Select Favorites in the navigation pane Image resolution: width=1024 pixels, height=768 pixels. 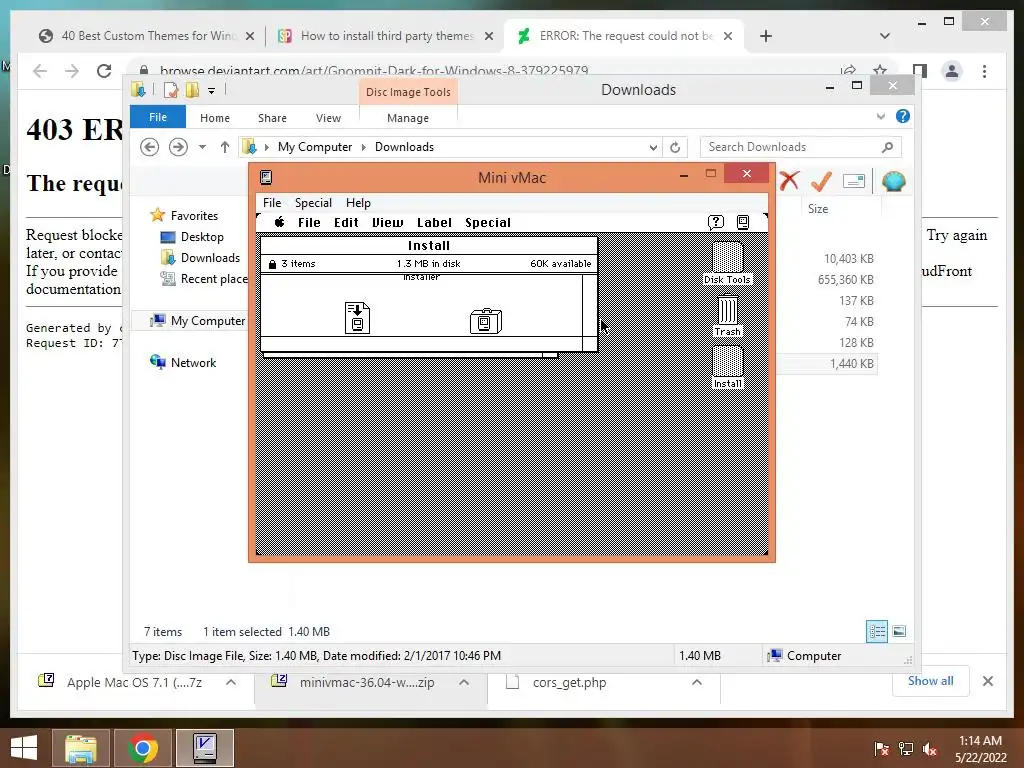pyautogui.click(x=194, y=216)
